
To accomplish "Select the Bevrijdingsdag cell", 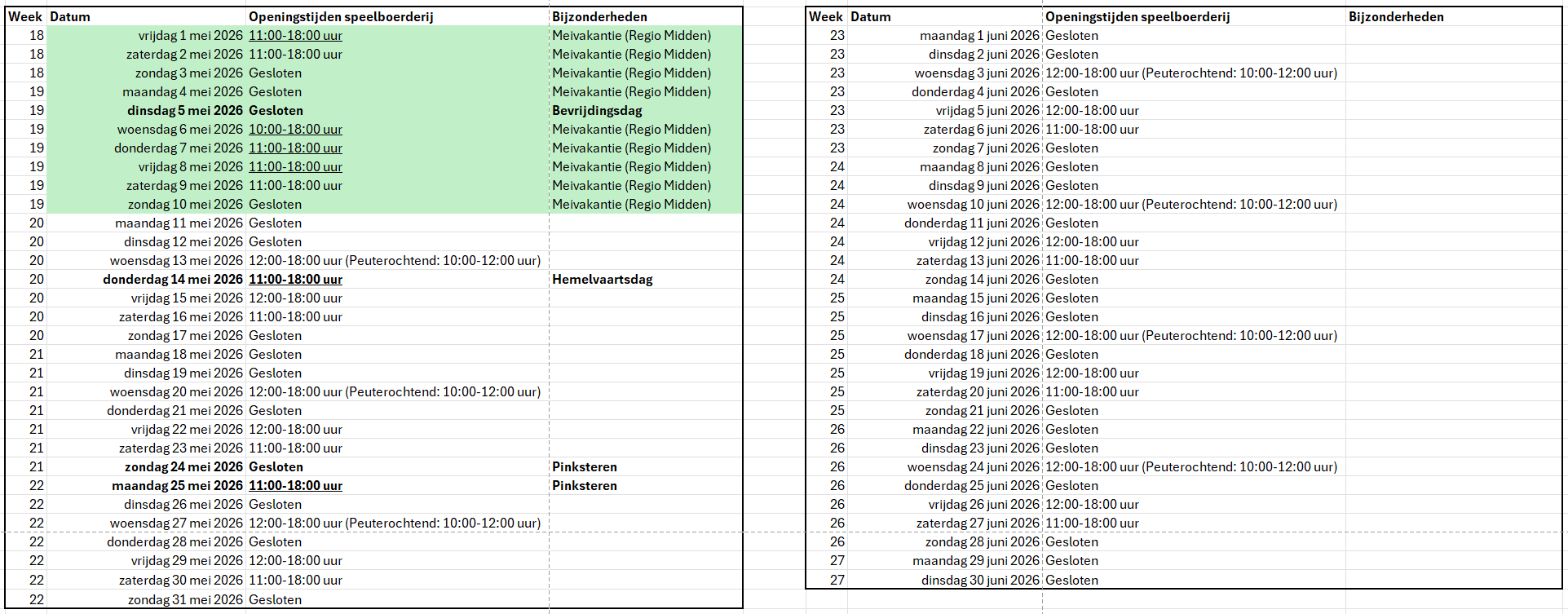I will pyautogui.click(x=597, y=111).
